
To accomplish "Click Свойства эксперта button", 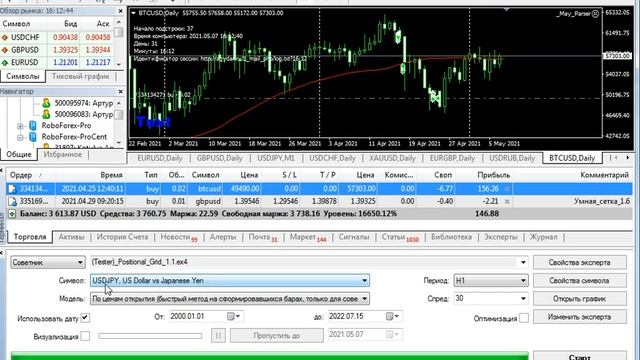I will tap(580, 262).
